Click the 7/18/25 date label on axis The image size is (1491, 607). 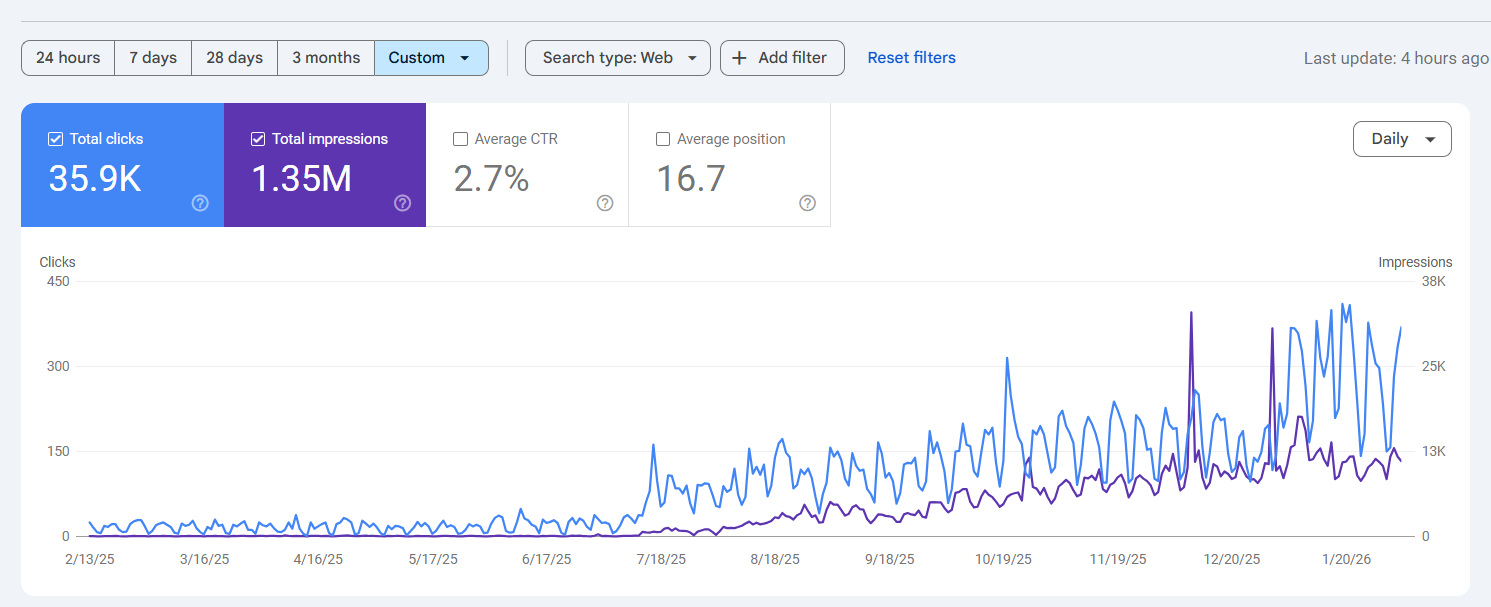click(x=660, y=560)
